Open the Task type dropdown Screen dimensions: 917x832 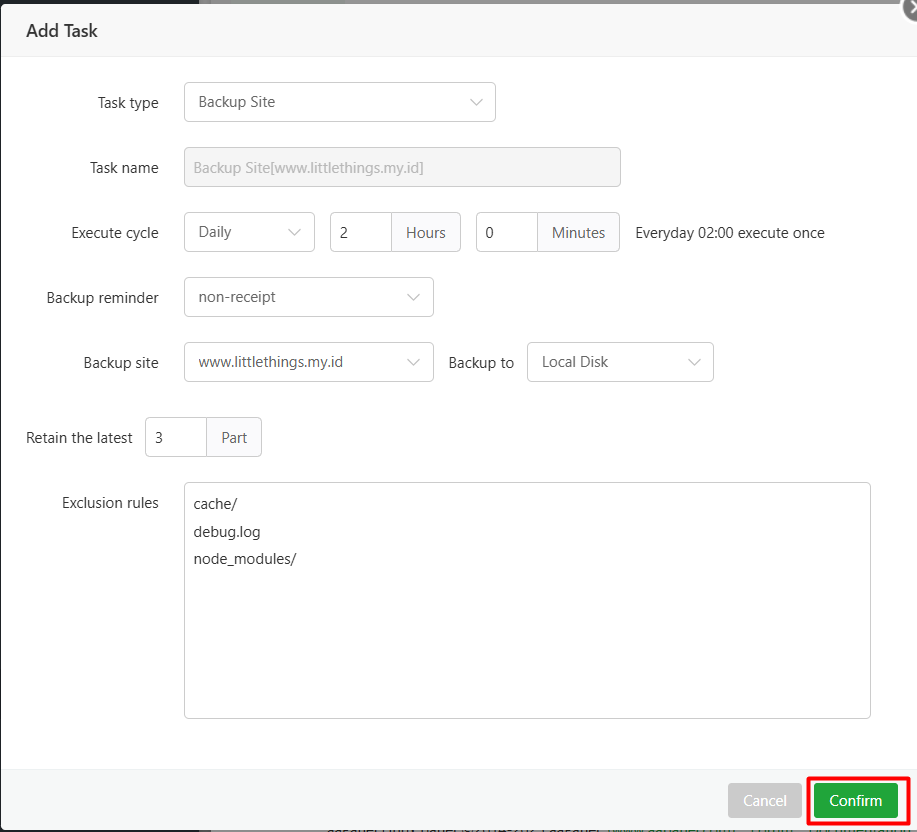coord(339,102)
